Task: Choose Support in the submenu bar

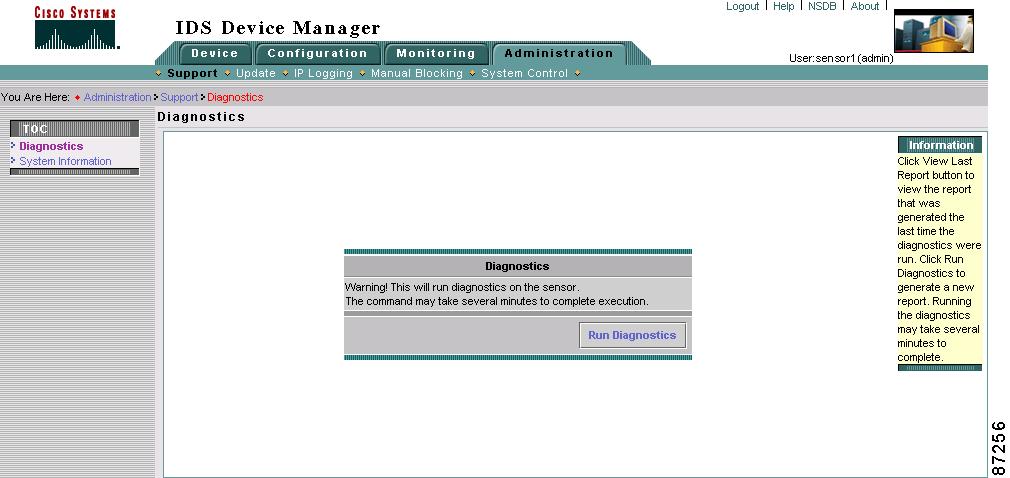Action: [192, 73]
